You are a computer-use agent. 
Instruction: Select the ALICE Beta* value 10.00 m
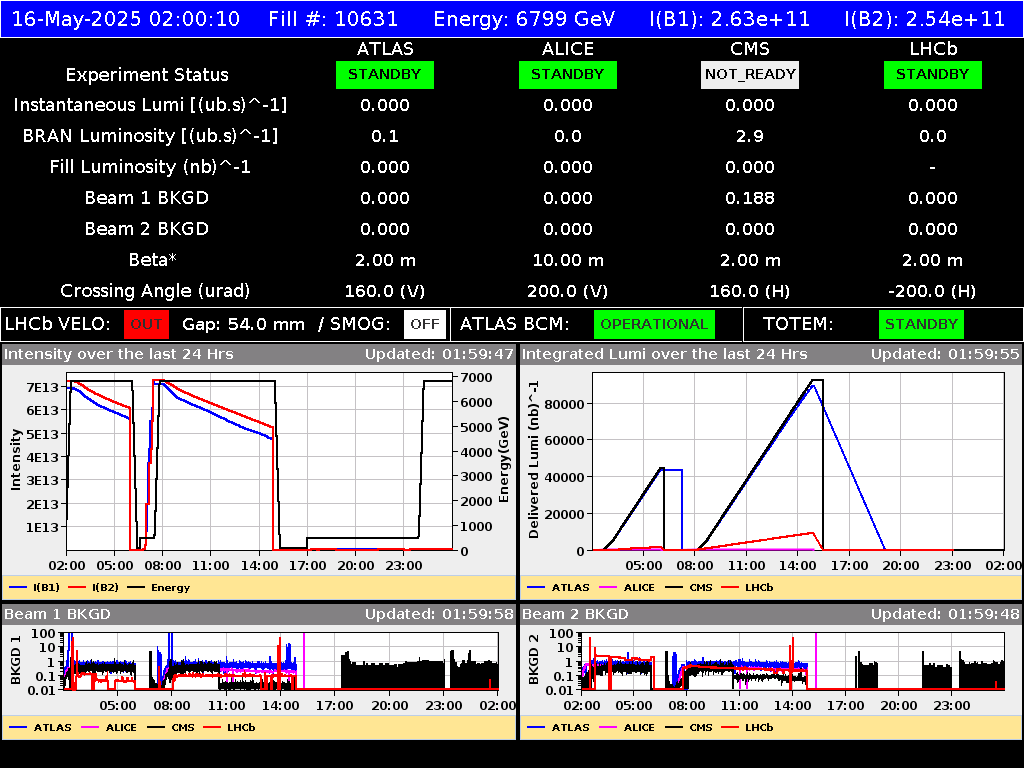click(x=568, y=260)
